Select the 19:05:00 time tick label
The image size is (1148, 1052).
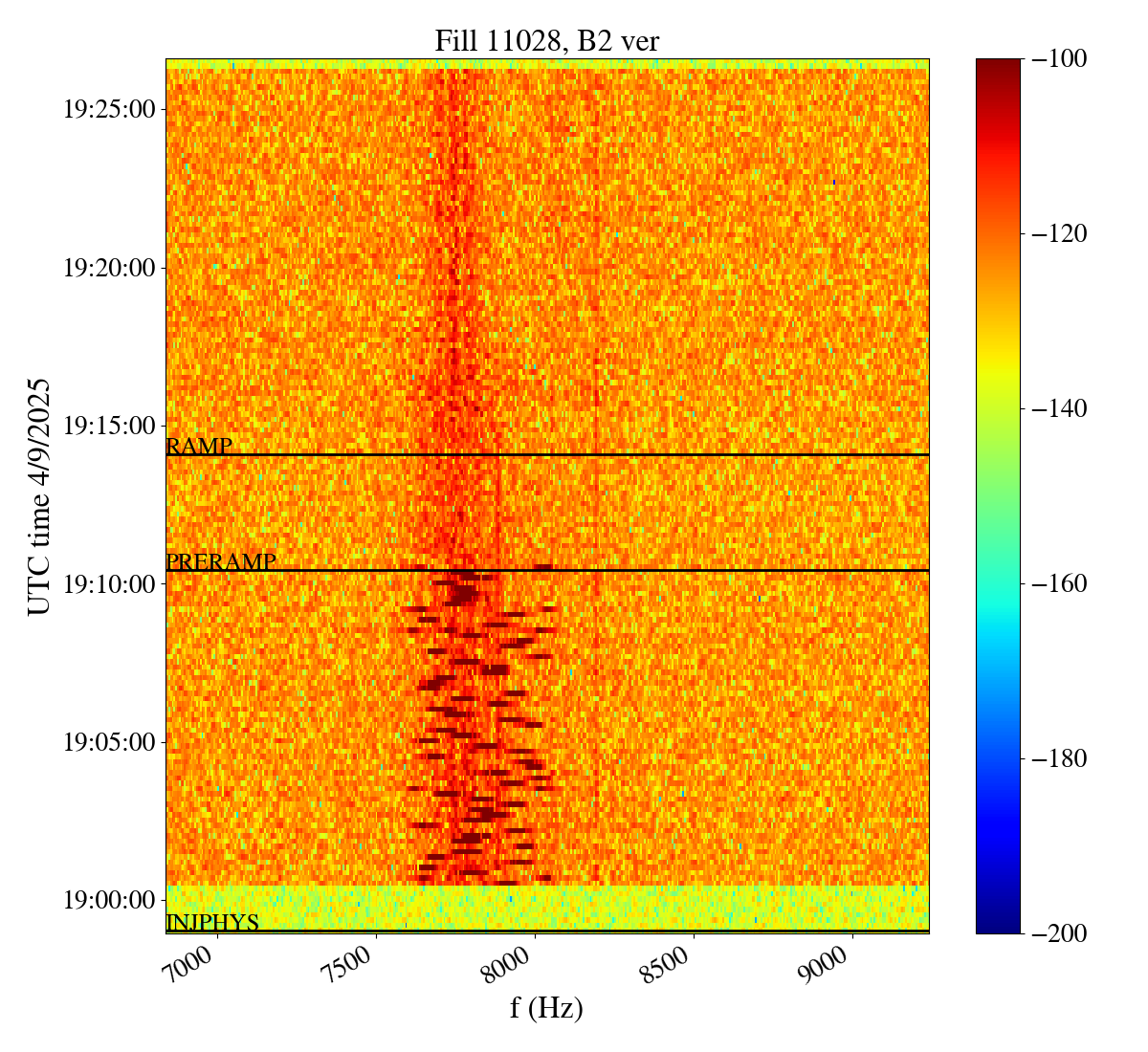pyautogui.click(x=109, y=742)
